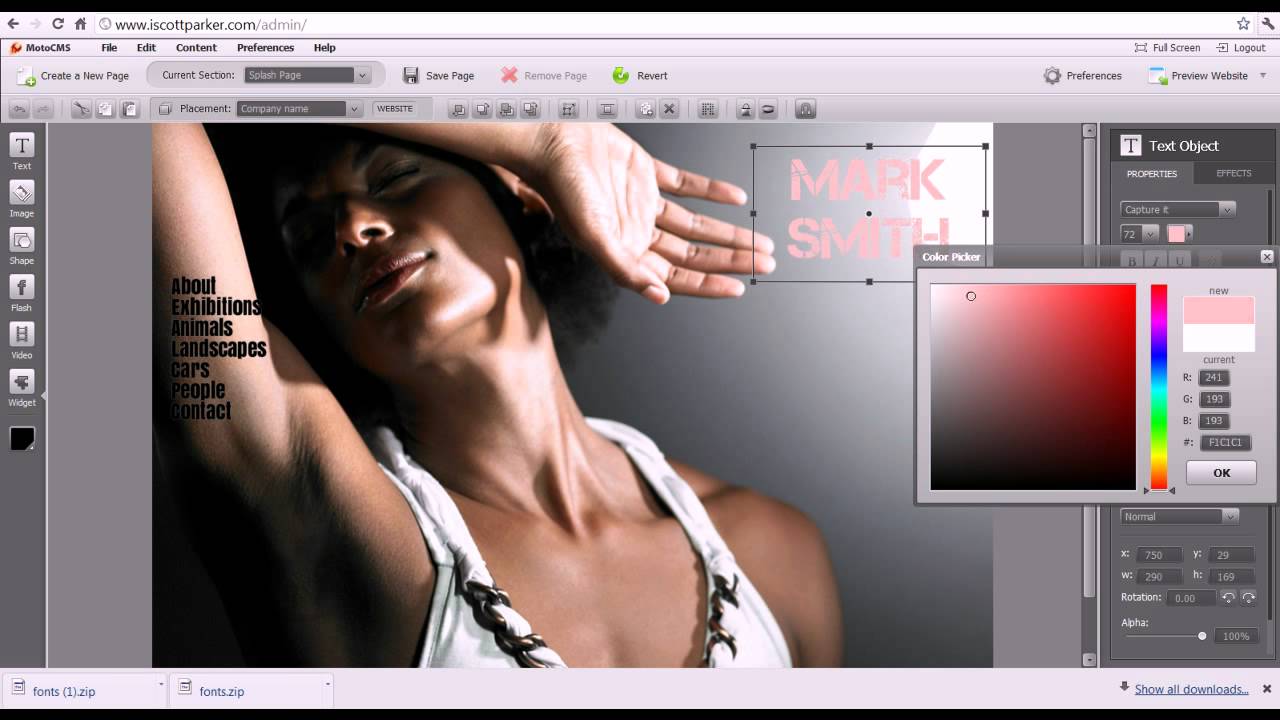This screenshot has width=1280, height=720.
Task: Click the grid icon in toolbar
Action: coord(707,109)
